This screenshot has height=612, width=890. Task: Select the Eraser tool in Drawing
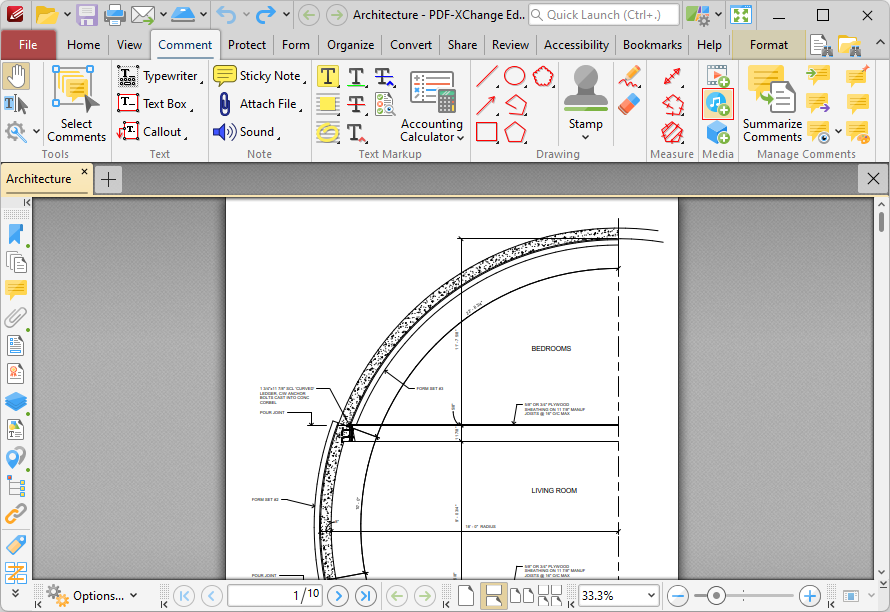pos(629,104)
